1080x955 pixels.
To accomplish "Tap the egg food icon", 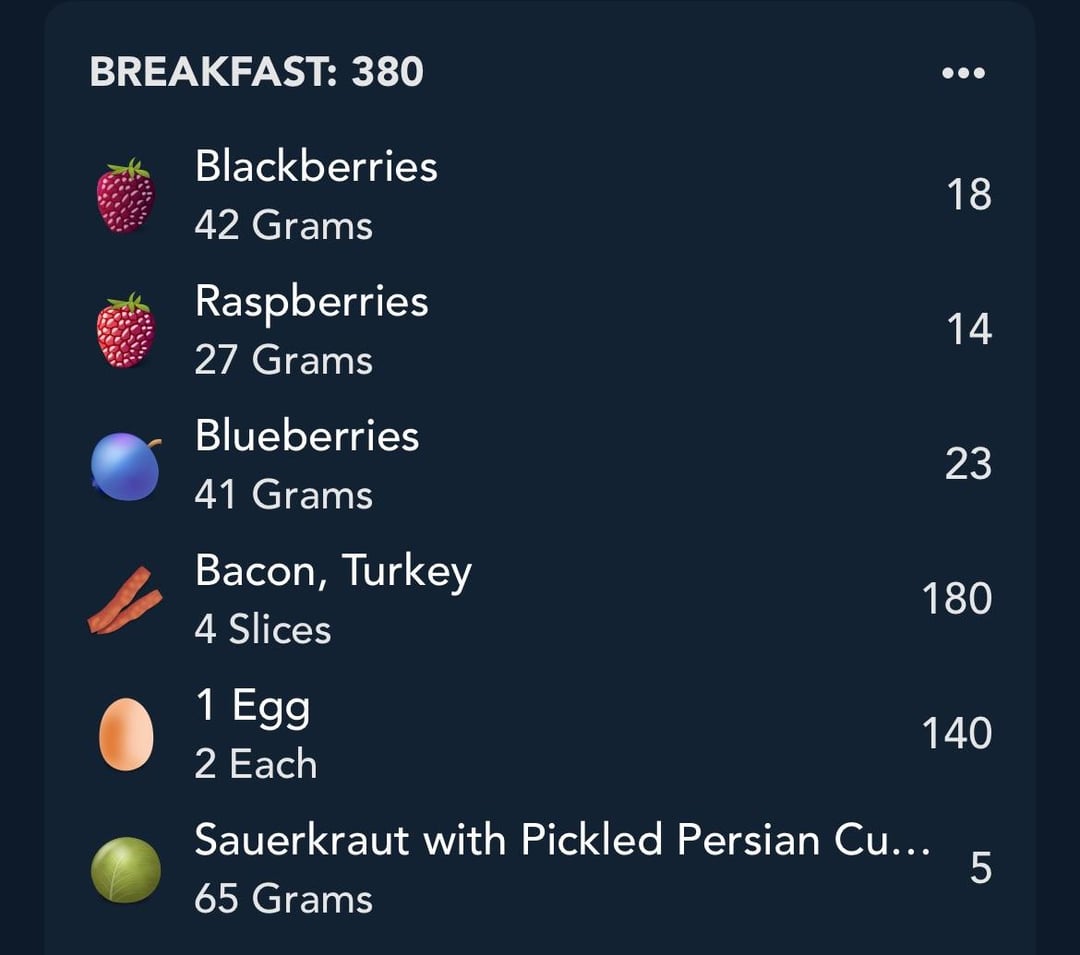I will [126, 735].
